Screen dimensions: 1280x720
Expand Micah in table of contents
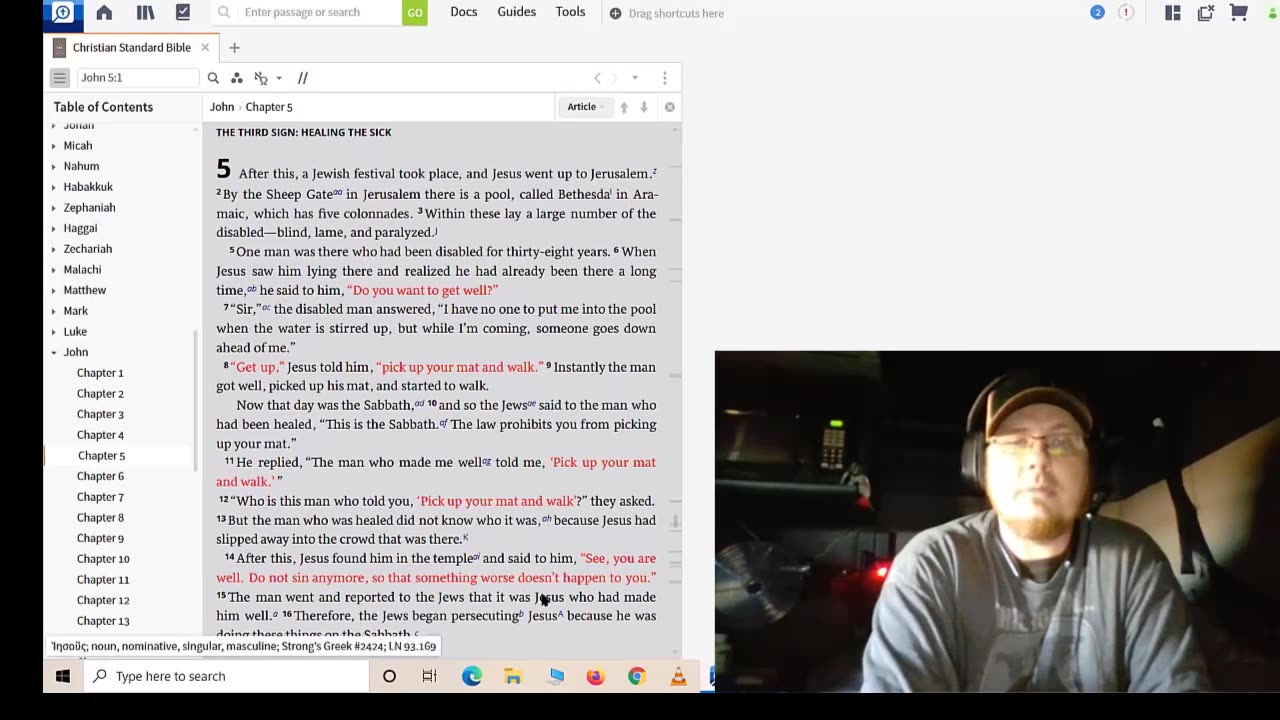(x=54, y=146)
